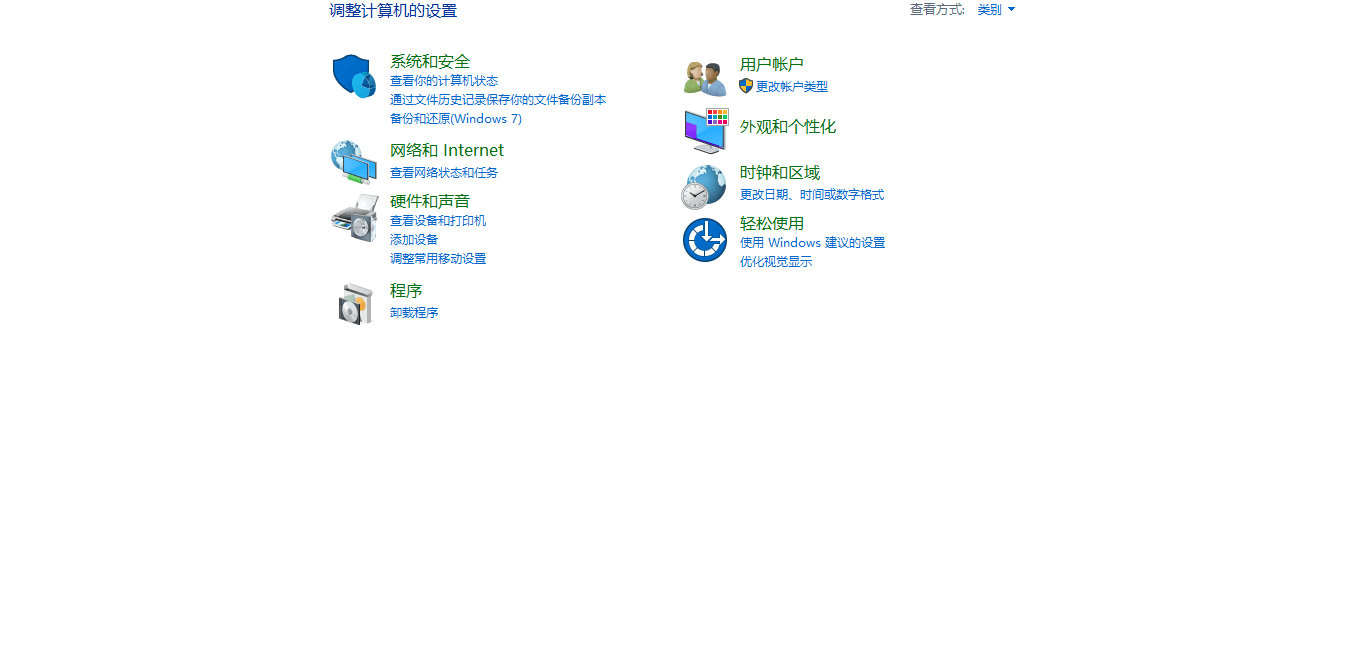Screen dimensions: 1358x646
Task: Click the 添加设备 link
Action: coord(414,240)
